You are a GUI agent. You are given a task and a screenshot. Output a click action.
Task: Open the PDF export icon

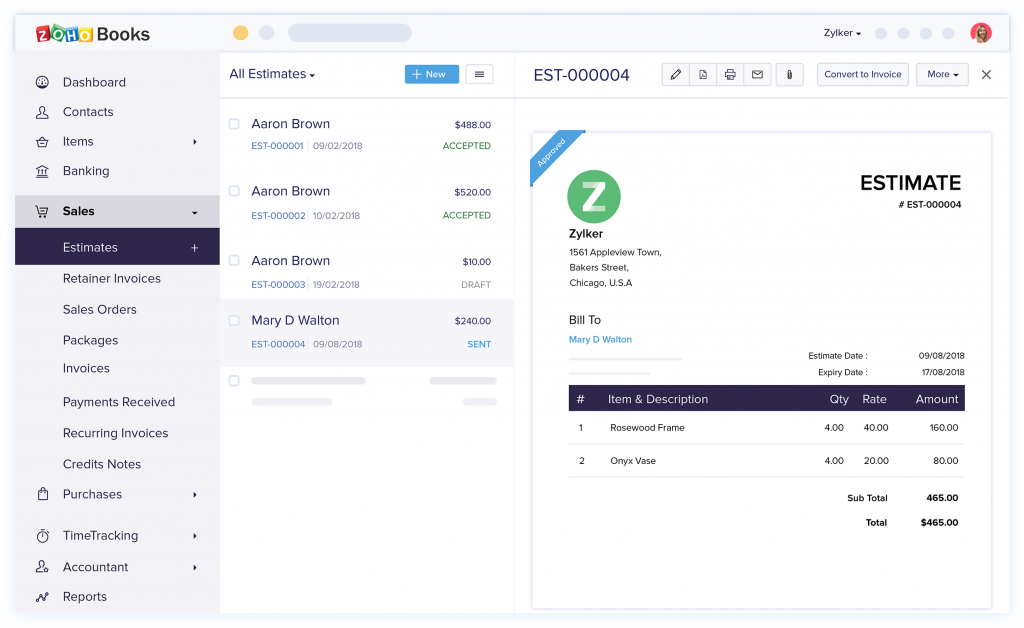pos(702,74)
